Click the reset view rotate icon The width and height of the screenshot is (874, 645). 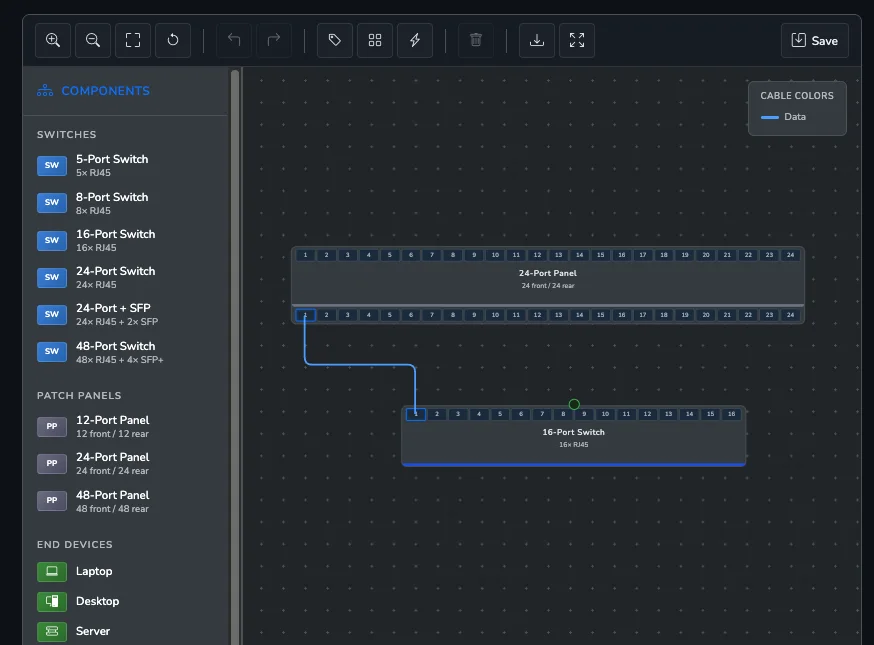point(173,40)
